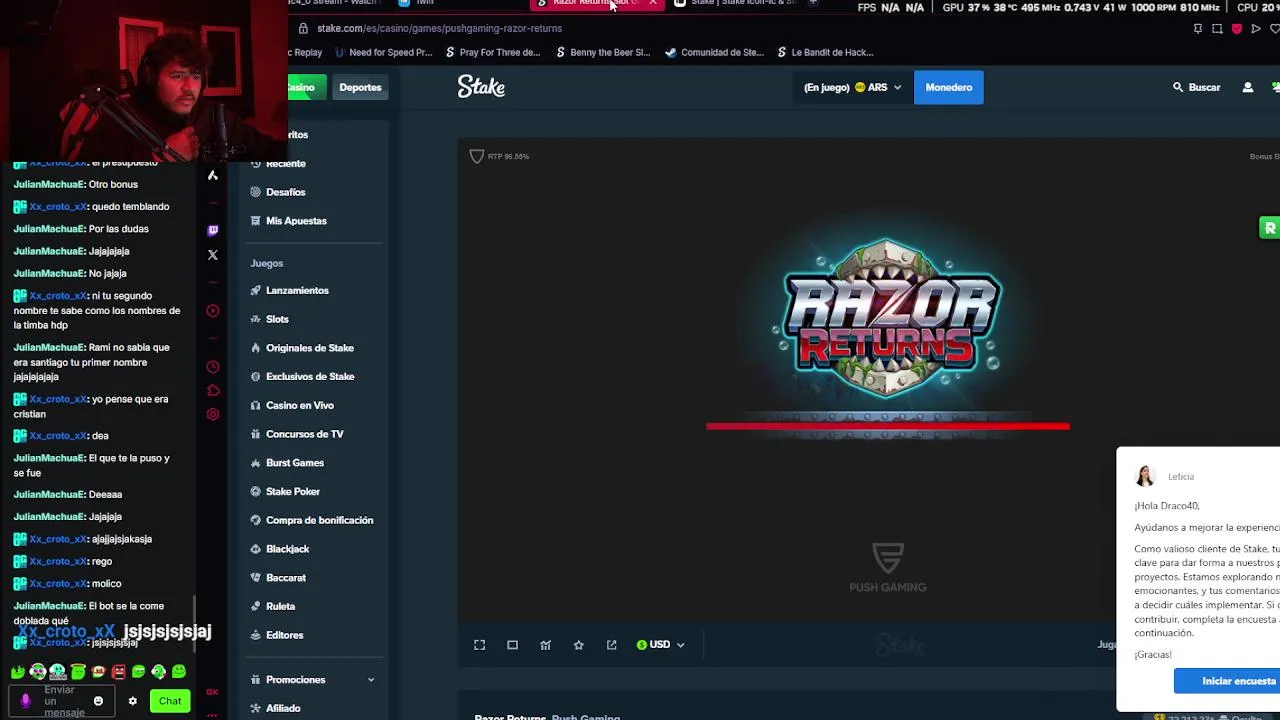Click the Baccarat icon
The width and height of the screenshot is (1280, 720).
click(x=256, y=577)
